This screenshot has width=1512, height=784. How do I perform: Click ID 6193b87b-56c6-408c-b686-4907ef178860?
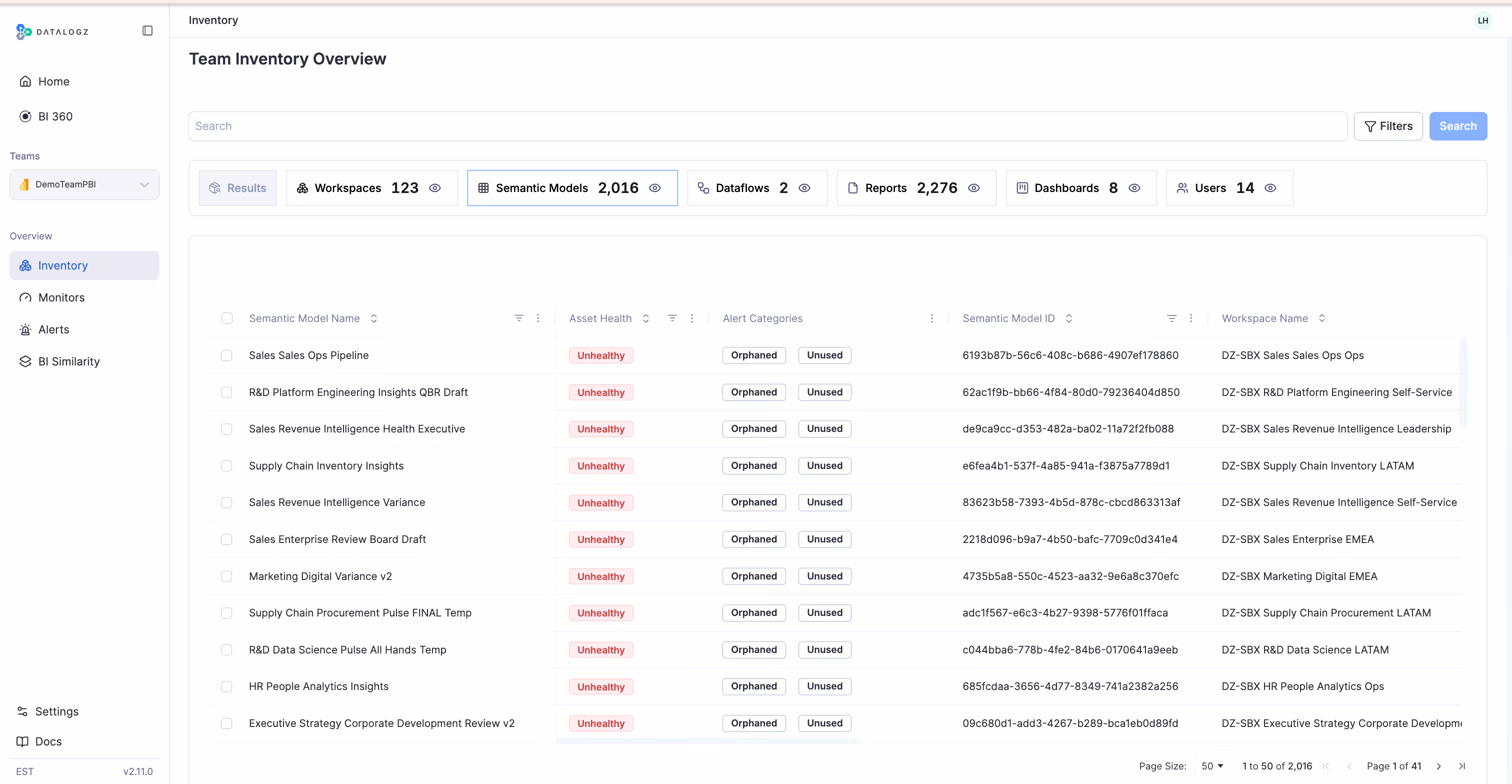tap(1070, 355)
